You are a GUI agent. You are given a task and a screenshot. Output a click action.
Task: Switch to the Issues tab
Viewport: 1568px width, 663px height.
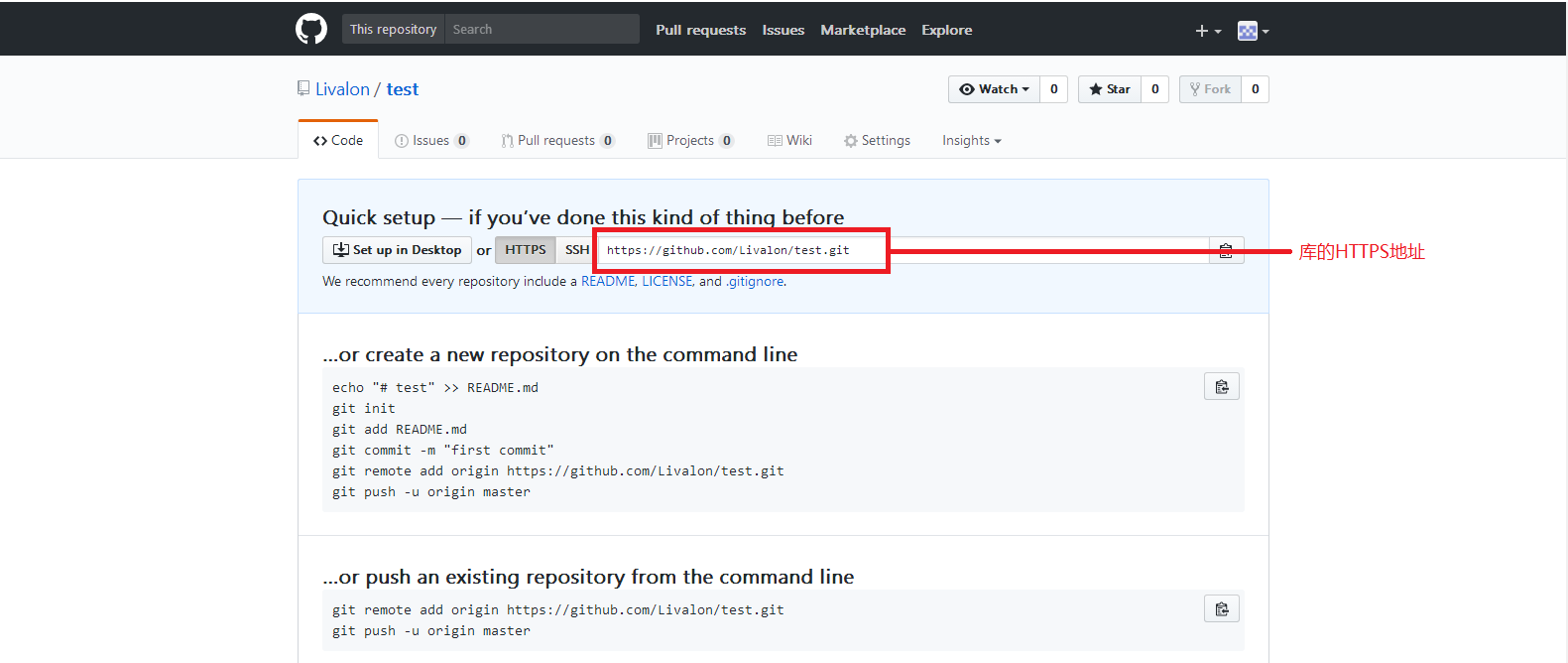coord(431,141)
